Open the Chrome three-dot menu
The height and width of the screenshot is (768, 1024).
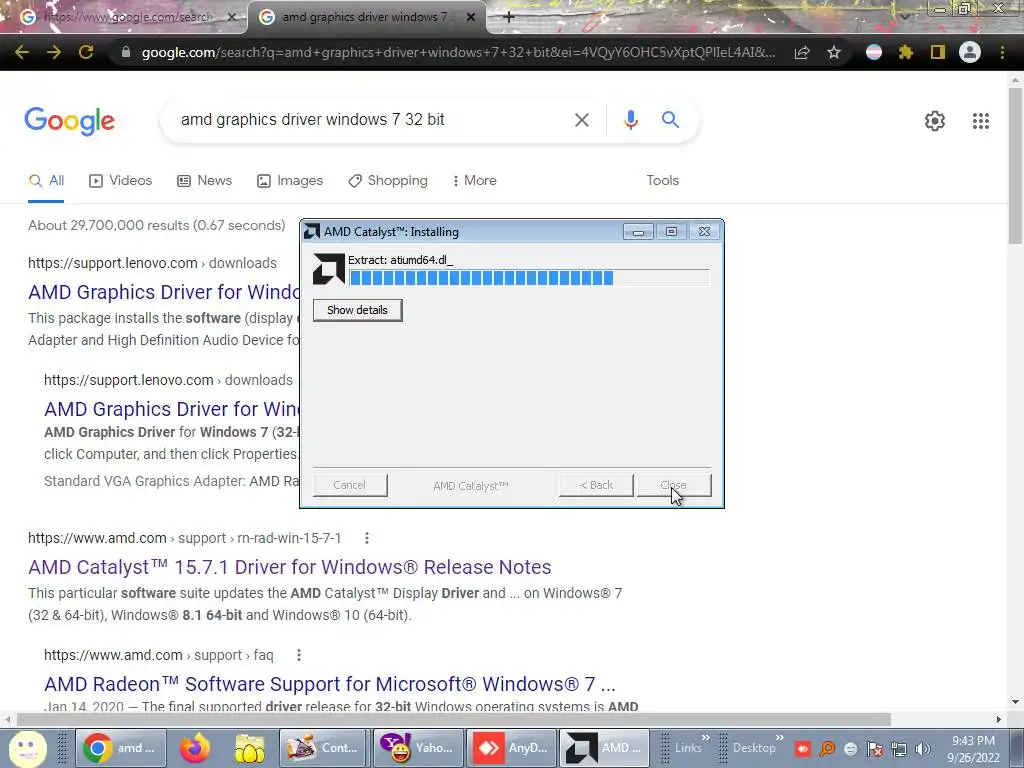point(1002,52)
